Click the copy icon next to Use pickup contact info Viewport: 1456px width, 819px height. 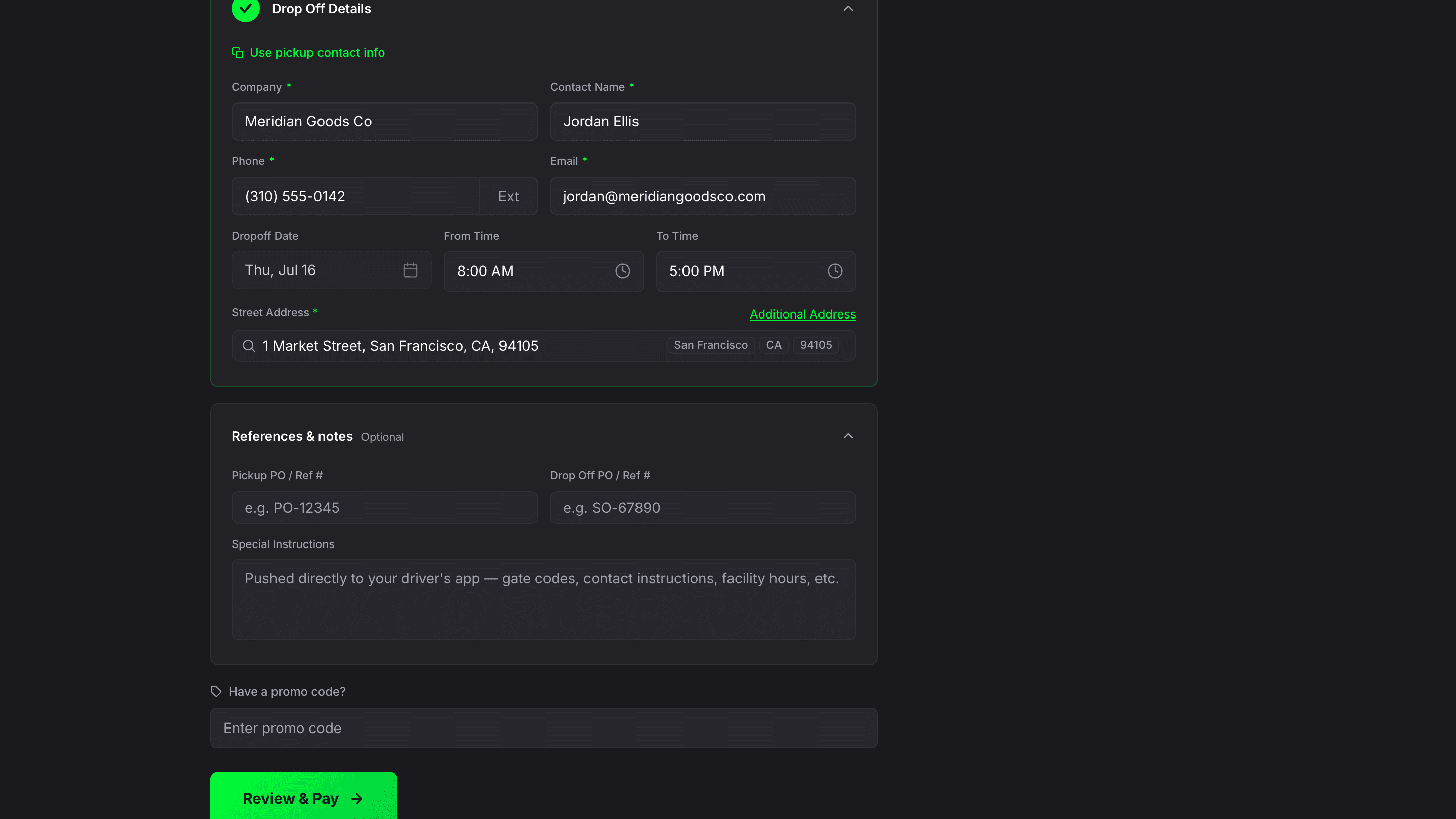(x=238, y=53)
